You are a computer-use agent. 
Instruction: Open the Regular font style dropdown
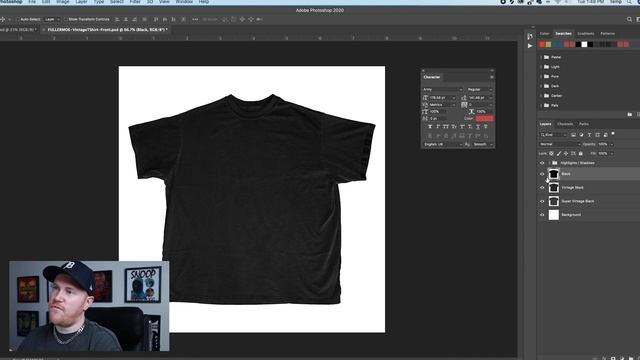click(x=480, y=89)
